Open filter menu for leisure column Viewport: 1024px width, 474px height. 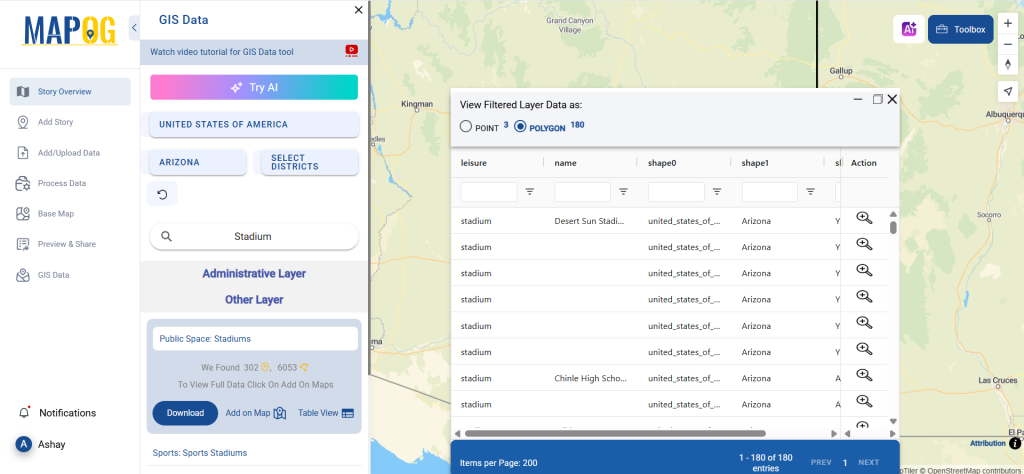[530, 191]
